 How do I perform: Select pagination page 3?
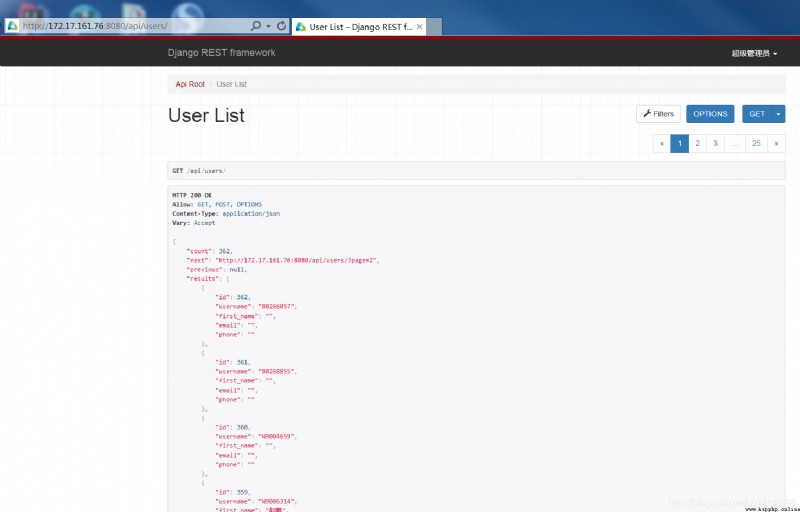715,143
